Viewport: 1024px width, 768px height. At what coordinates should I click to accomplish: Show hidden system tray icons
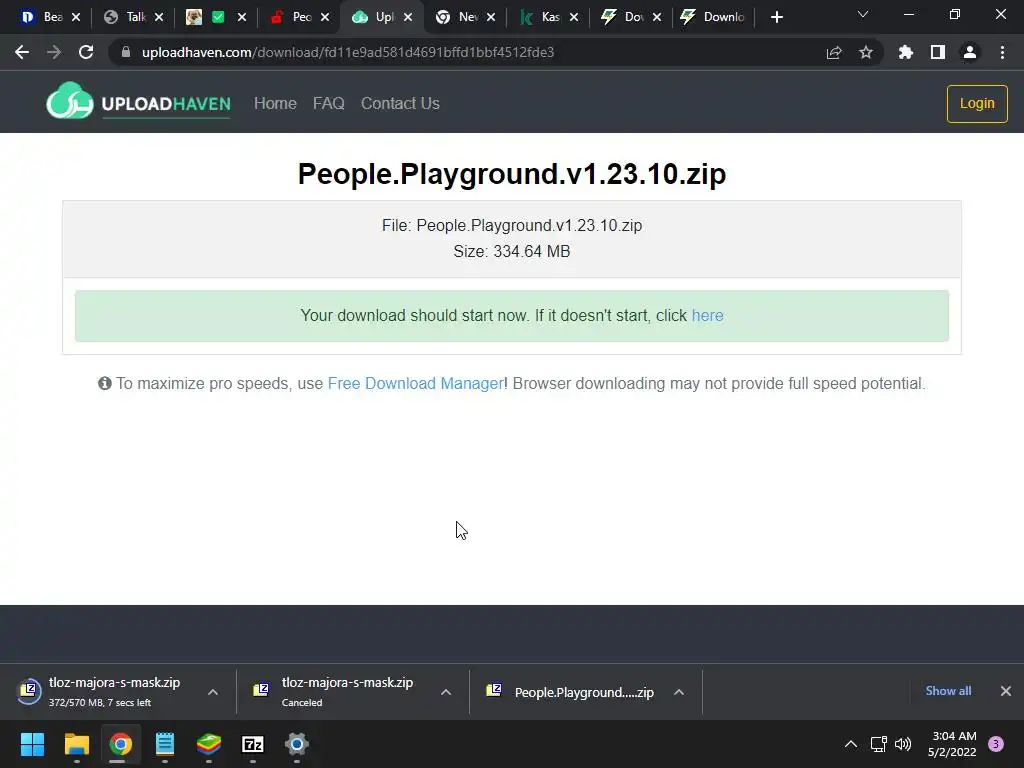pyautogui.click(x=851, y=744)
